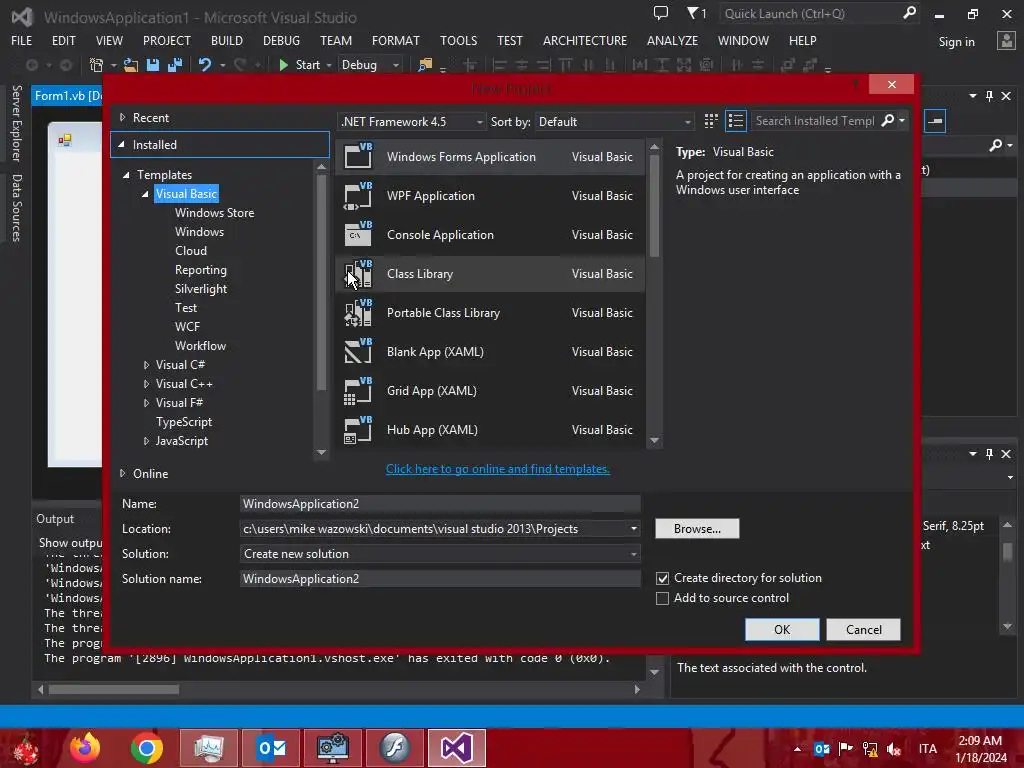
Task: Click the Browse... button
Action: [x=697, y=529]
